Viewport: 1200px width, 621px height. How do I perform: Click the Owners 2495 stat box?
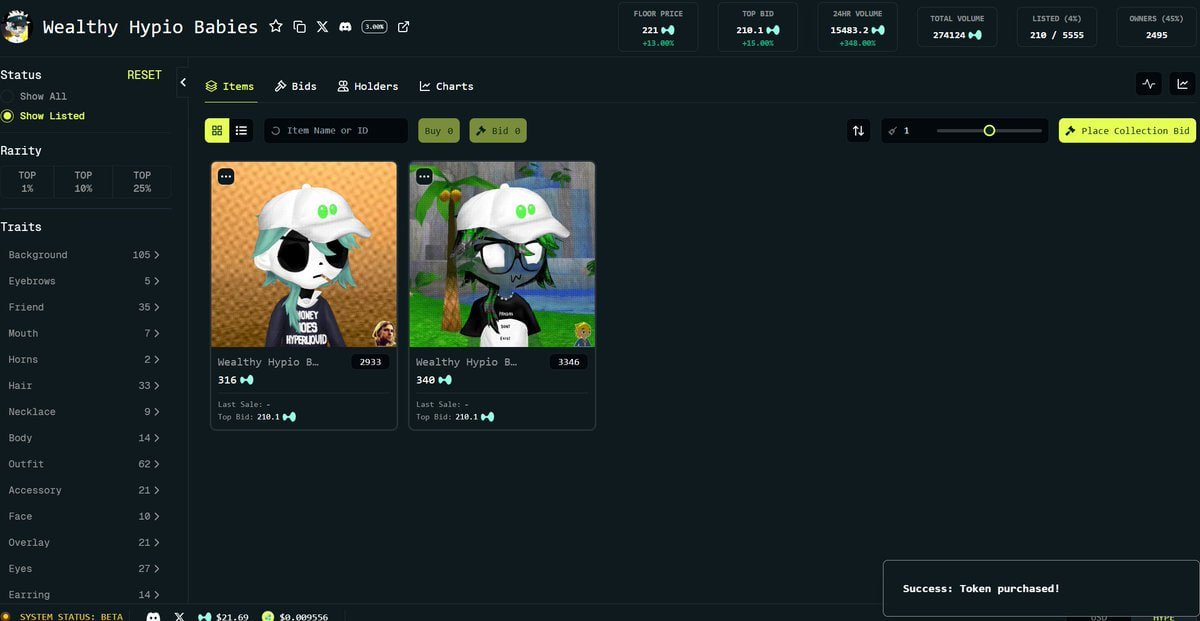tap(1156, 27)
